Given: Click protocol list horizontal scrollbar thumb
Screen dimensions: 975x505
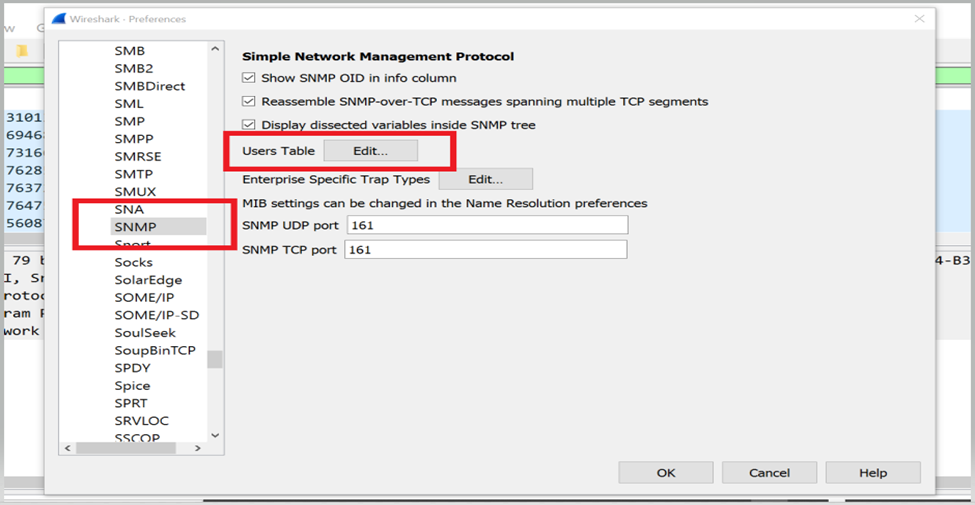Looking at the screenshot, I should click(126, 448).
